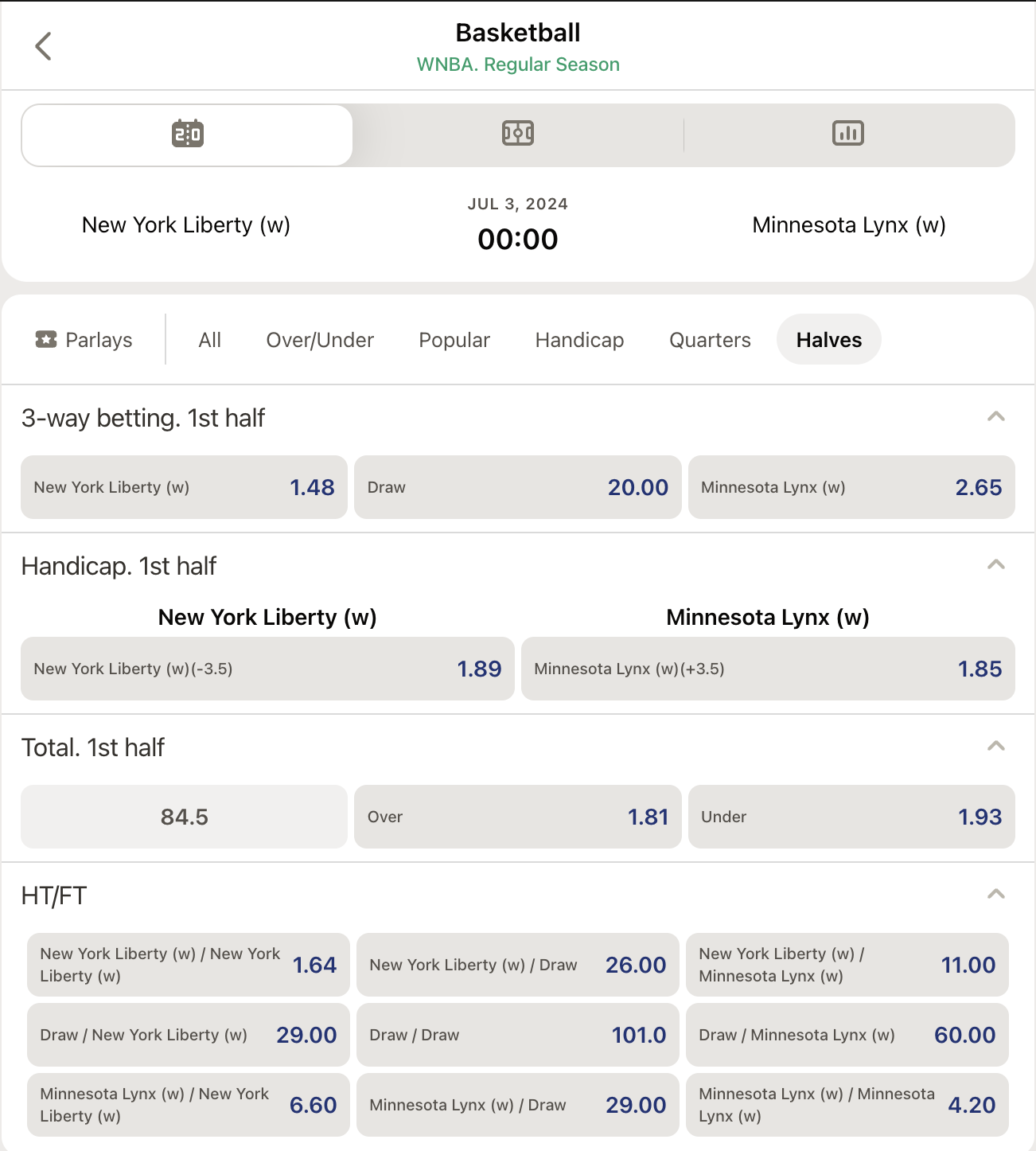Switch to the All markets tab

tap(210, 340)
